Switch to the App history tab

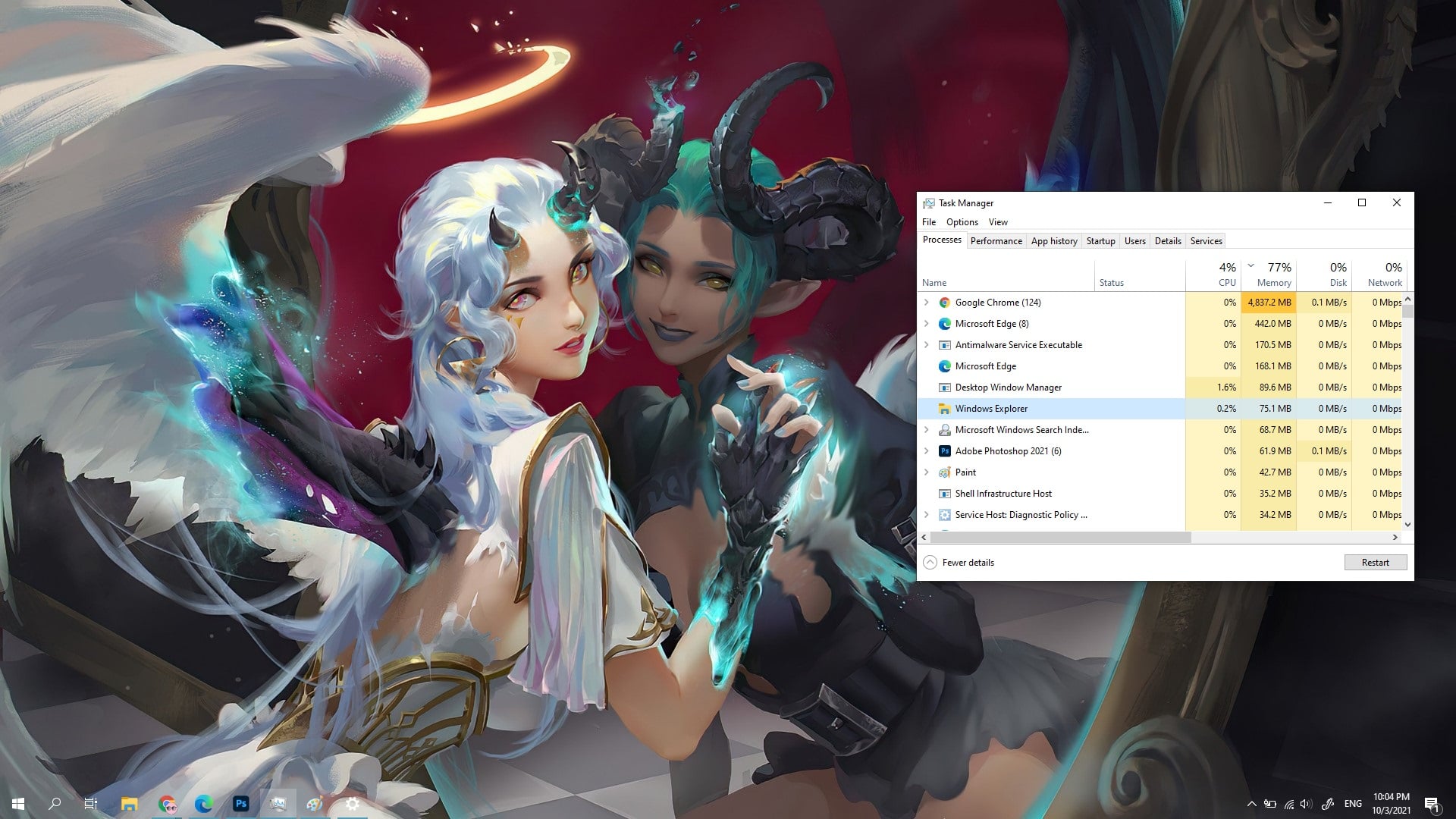pyautogui.click(x=1054, y=241)
